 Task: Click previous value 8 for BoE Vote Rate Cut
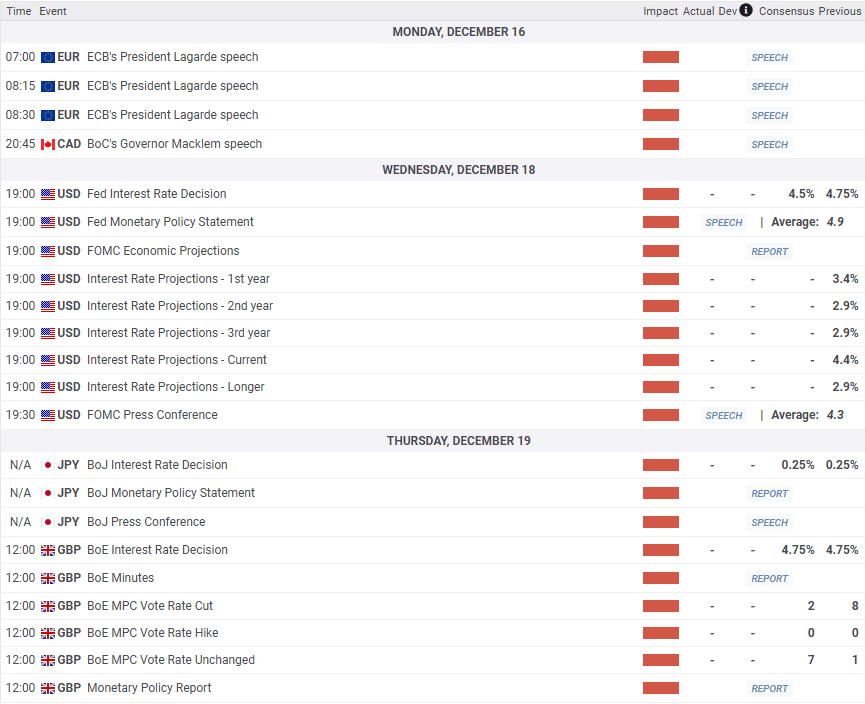tap(855, 606)
